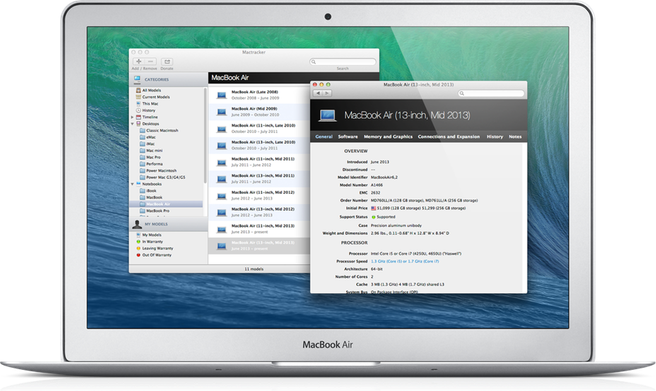Go forward using detail window's forward arrow

(x=327, y=93)
